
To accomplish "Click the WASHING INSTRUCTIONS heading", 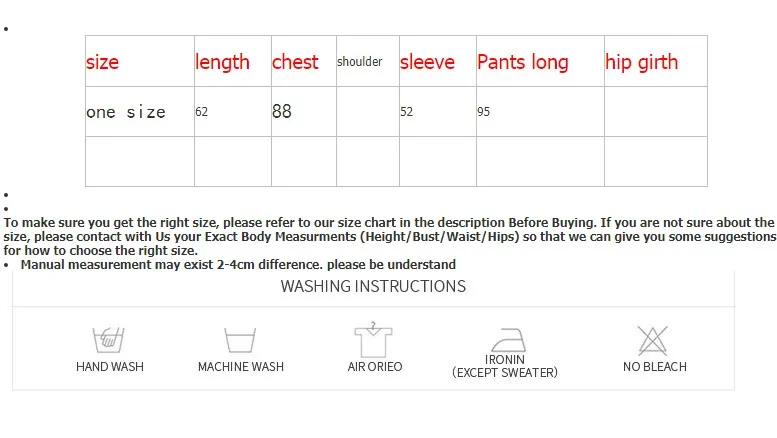I will [373, 286].
